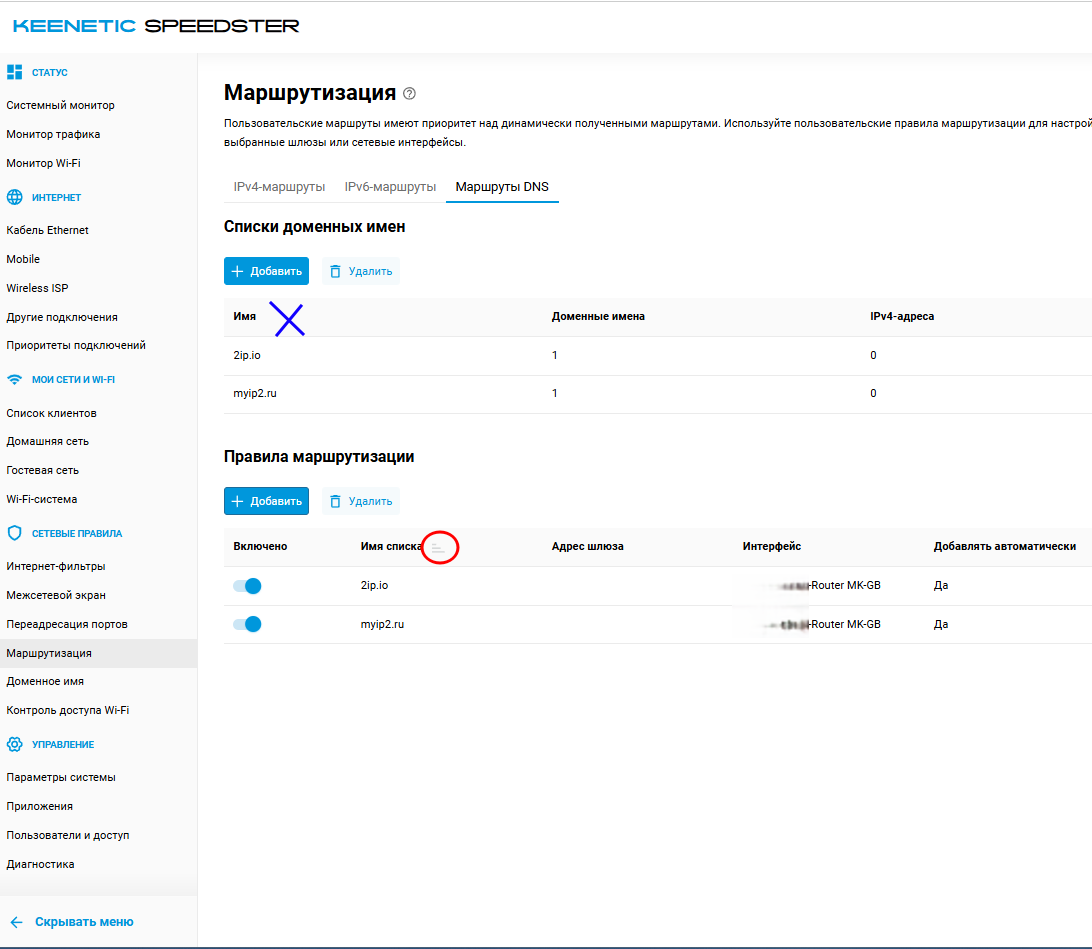Image resolution: width=1092 pixels, height=949 pixels.
Task: Click the sort icon beside Имя списка
Action: 438,547
